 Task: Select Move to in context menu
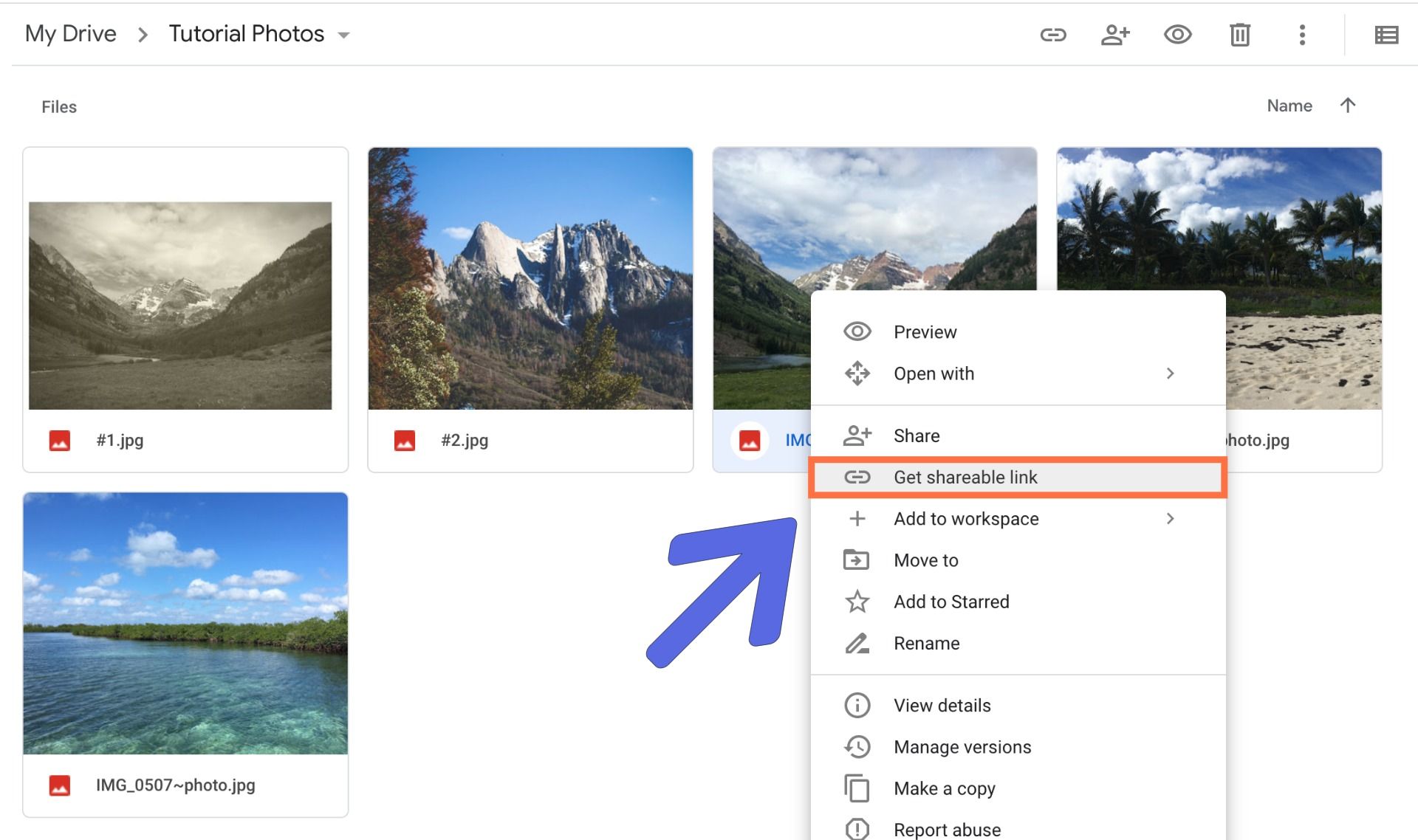point(925,560)
